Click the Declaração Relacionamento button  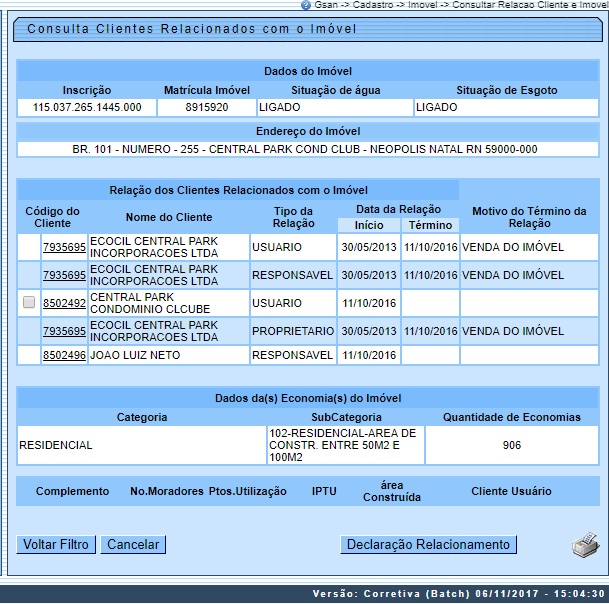click(428, 545)
